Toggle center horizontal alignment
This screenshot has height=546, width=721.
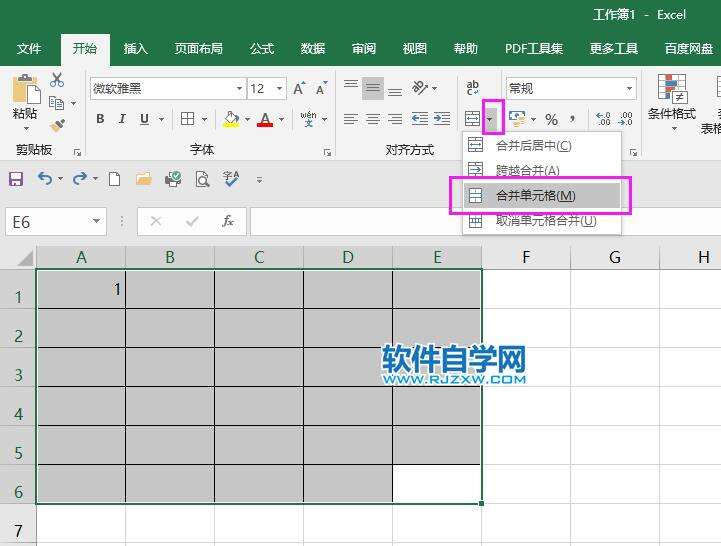click(x=372, y=119)
